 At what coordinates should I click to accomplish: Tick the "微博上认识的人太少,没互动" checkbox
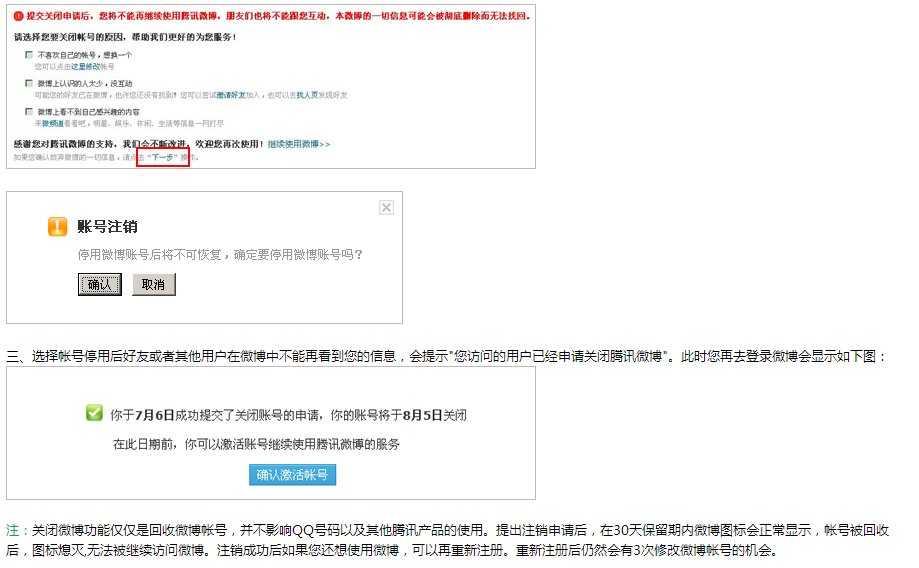(29, 83)
